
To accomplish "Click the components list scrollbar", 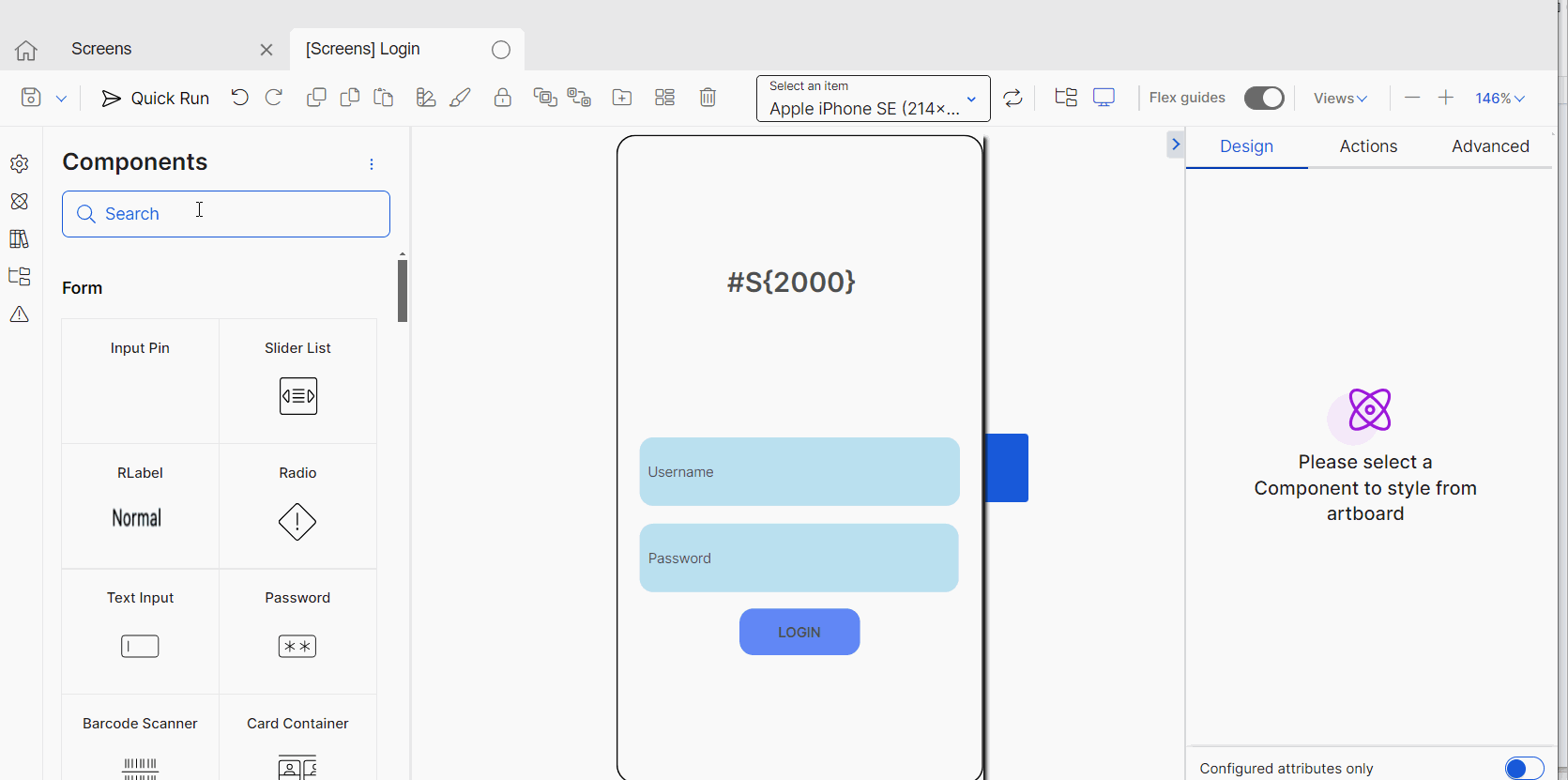I will [x=403, y=291].
